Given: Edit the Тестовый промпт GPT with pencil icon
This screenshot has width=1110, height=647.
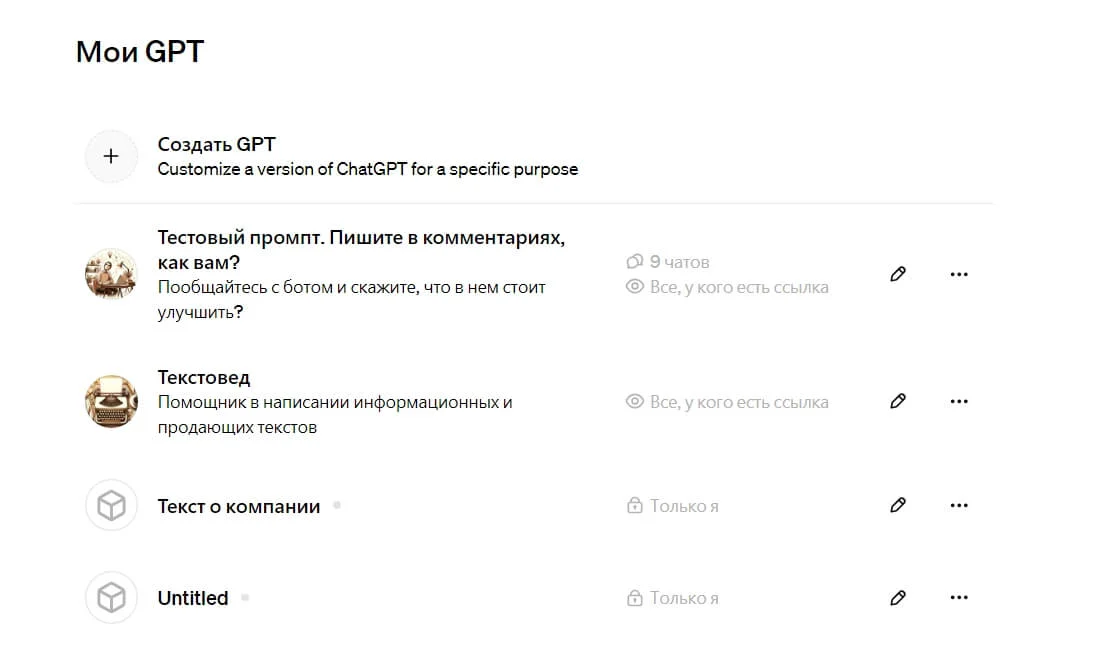Looking at the screenshot, I should (897, 274).
